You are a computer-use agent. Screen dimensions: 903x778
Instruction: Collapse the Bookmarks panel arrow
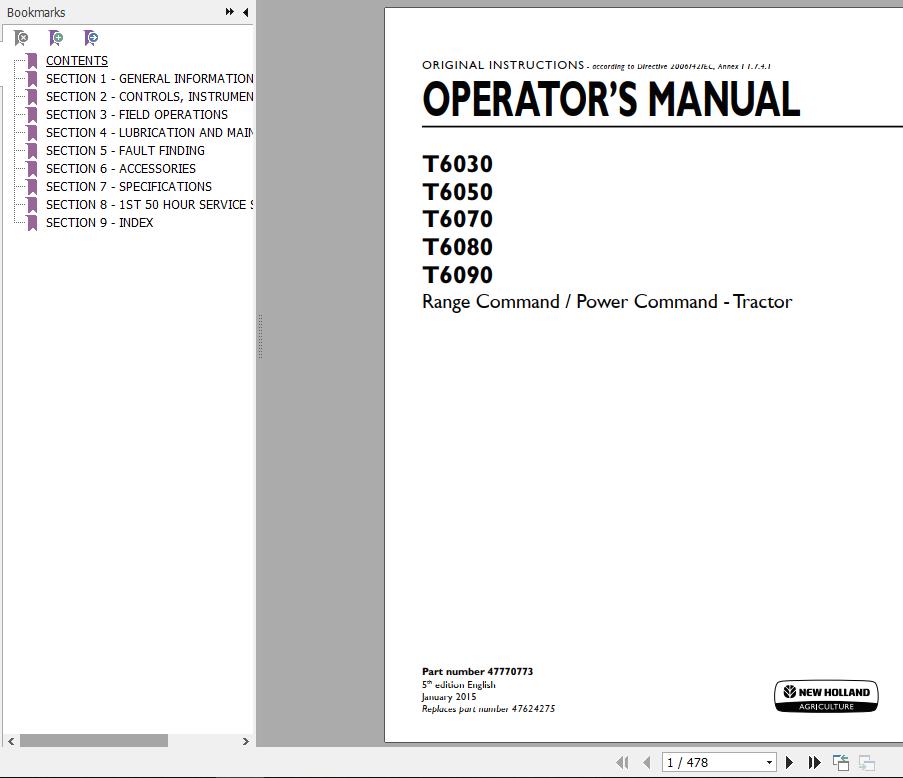click(x=245, y=12)
